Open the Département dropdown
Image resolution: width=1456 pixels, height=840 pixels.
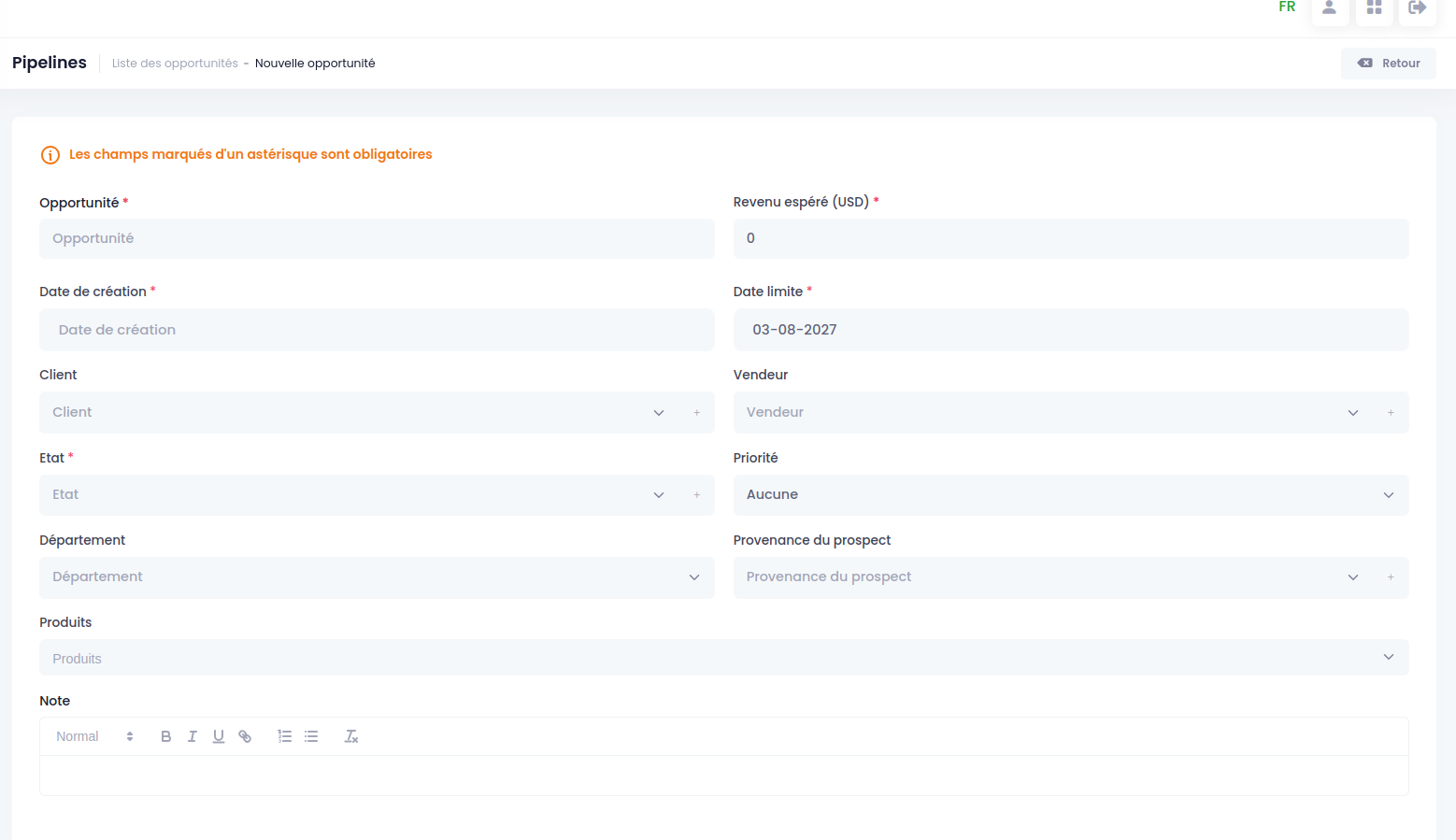click(377, 577)
